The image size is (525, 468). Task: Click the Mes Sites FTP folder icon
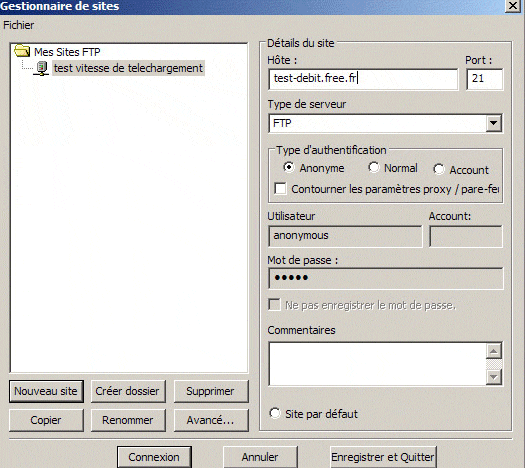click(22, 51)
